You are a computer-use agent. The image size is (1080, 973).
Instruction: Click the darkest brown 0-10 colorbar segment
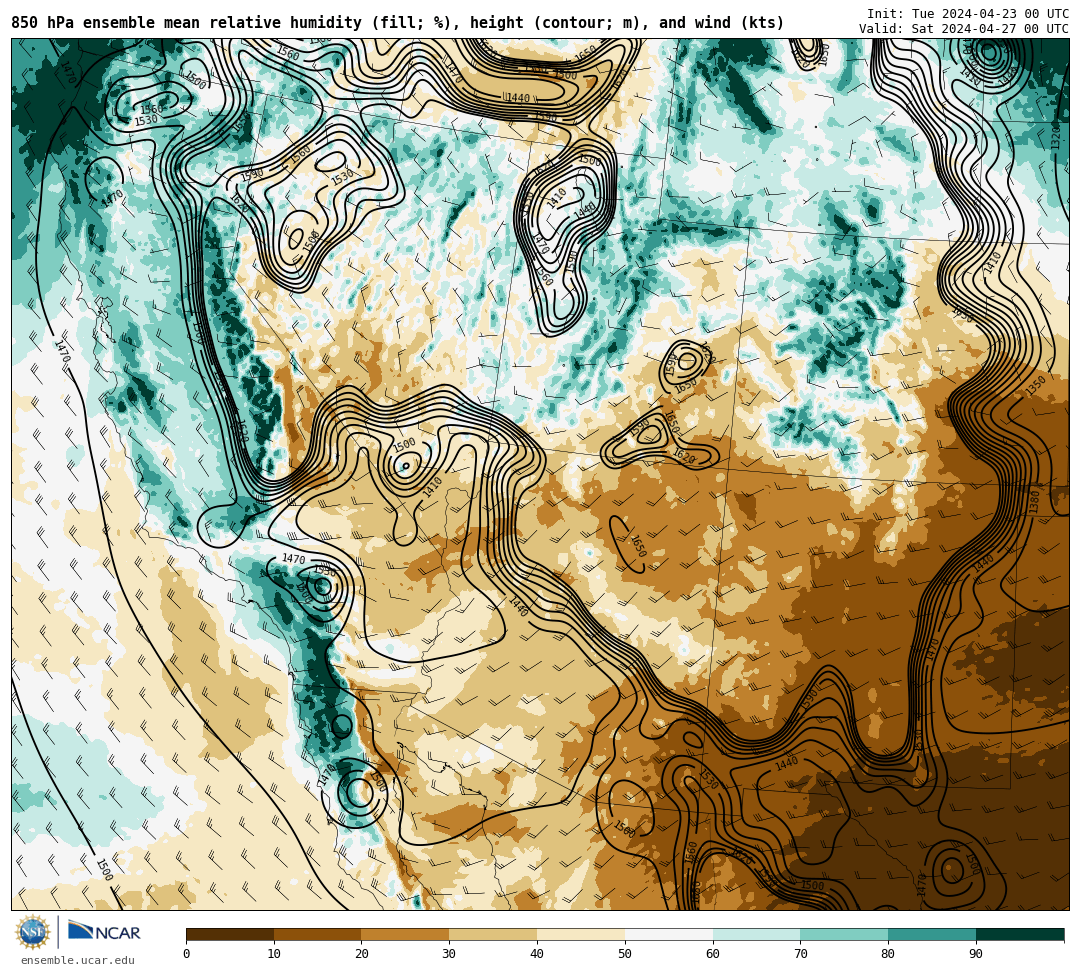point(230,934)
